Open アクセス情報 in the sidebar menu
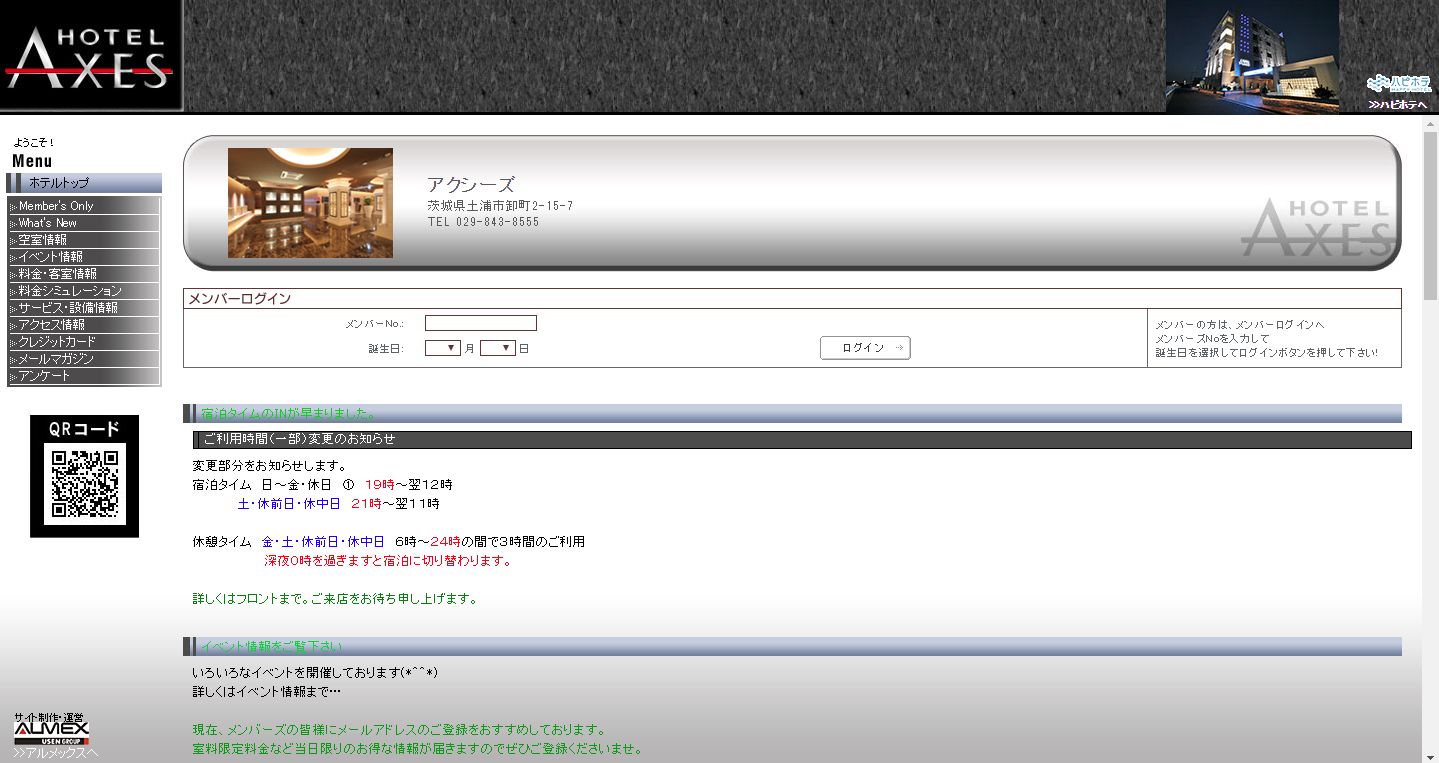The width and height of the screenshot is (1439, 763). click(x=84, y=325)
